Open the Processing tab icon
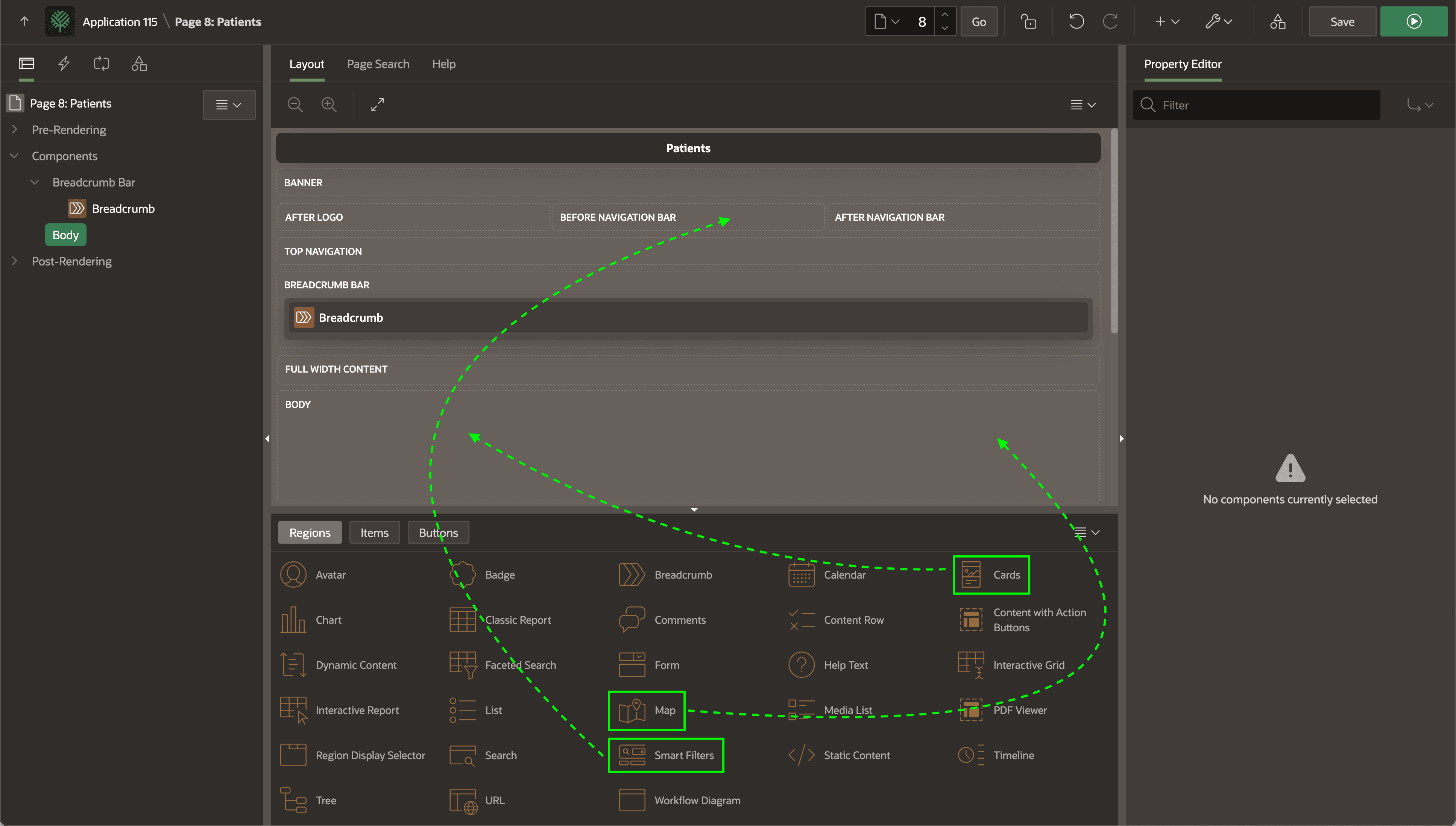This screenshot has height=826, width=1456. point(102,64)
